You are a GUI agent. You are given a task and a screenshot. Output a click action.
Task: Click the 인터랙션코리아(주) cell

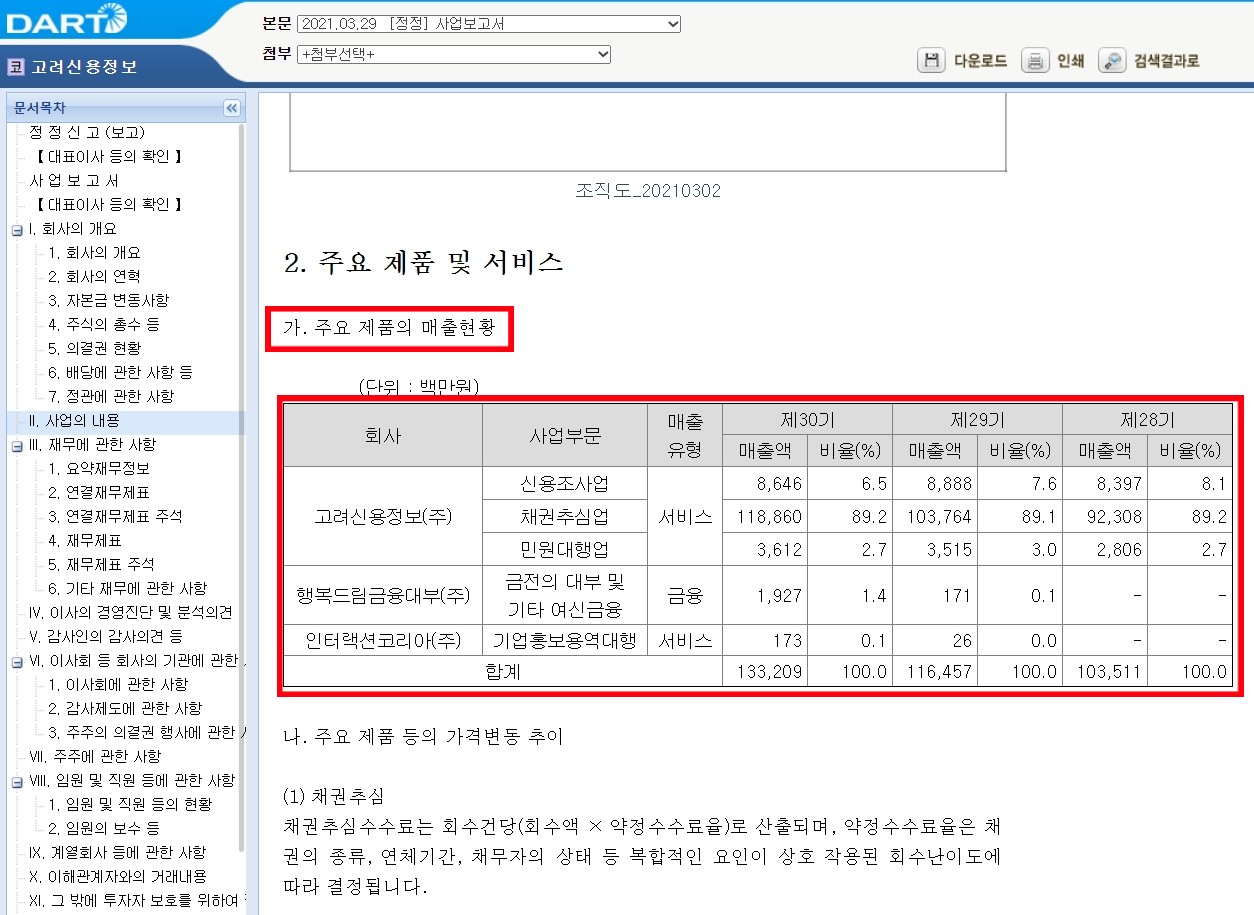coord(383,641)
